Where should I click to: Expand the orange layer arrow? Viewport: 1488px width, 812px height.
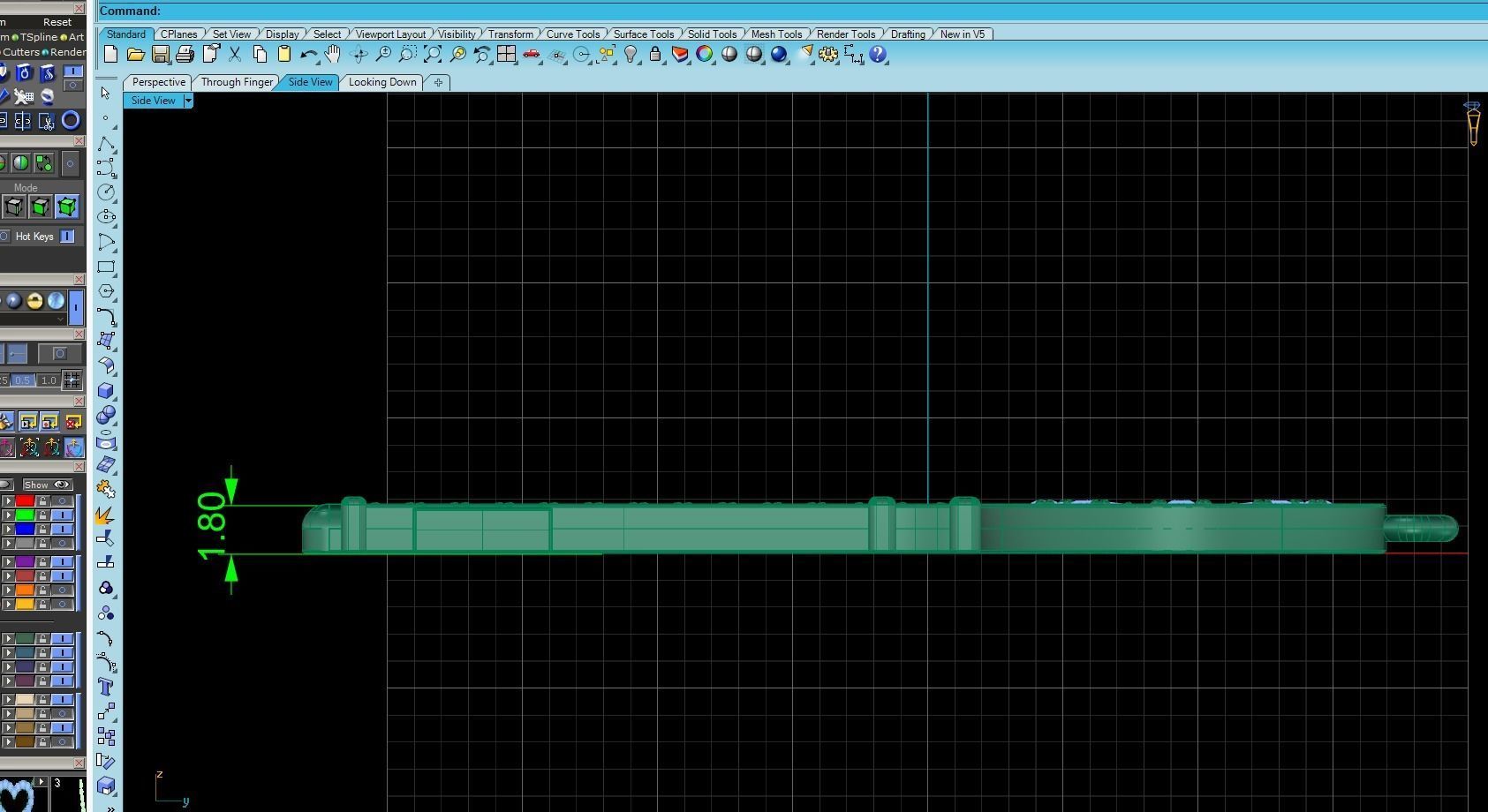(x=8, y=590)
